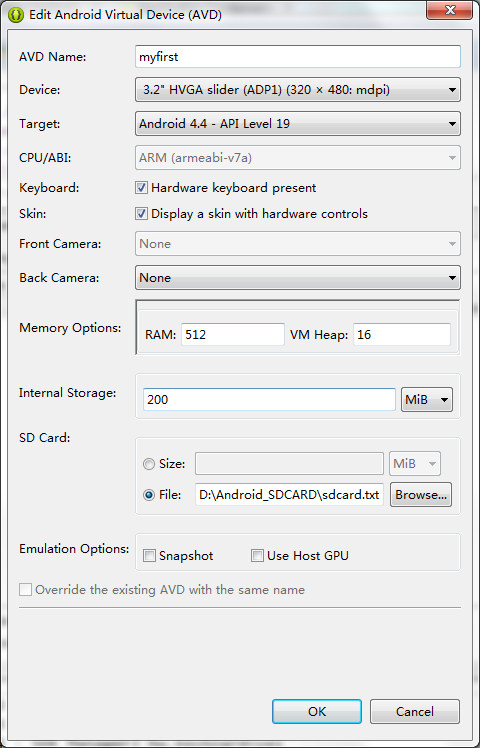Click the VM Heap input field
The width and height of the screenshot is (480, 748).
[x=402, y=334]
